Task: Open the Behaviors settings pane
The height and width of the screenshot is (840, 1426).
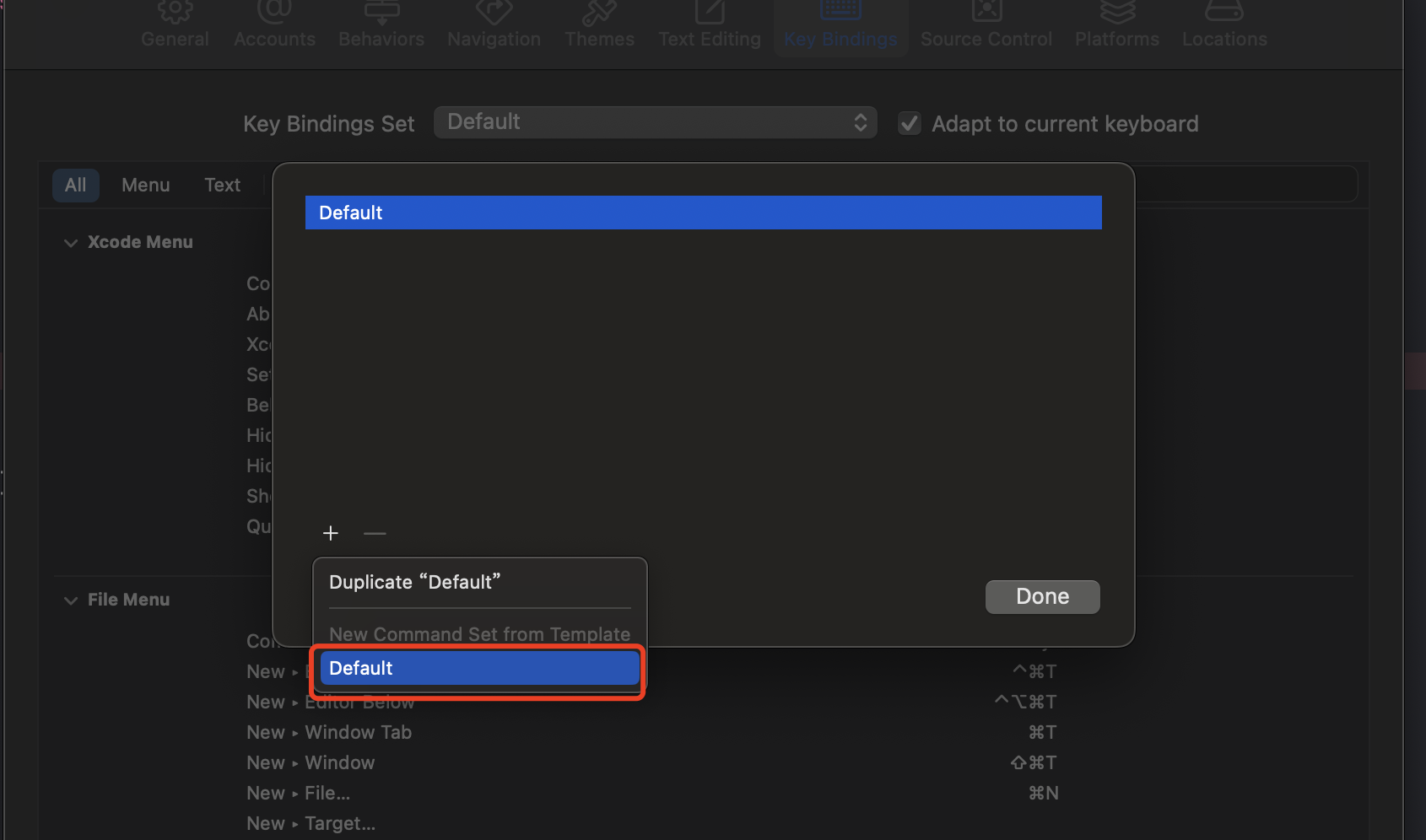Action: point(381,25)
